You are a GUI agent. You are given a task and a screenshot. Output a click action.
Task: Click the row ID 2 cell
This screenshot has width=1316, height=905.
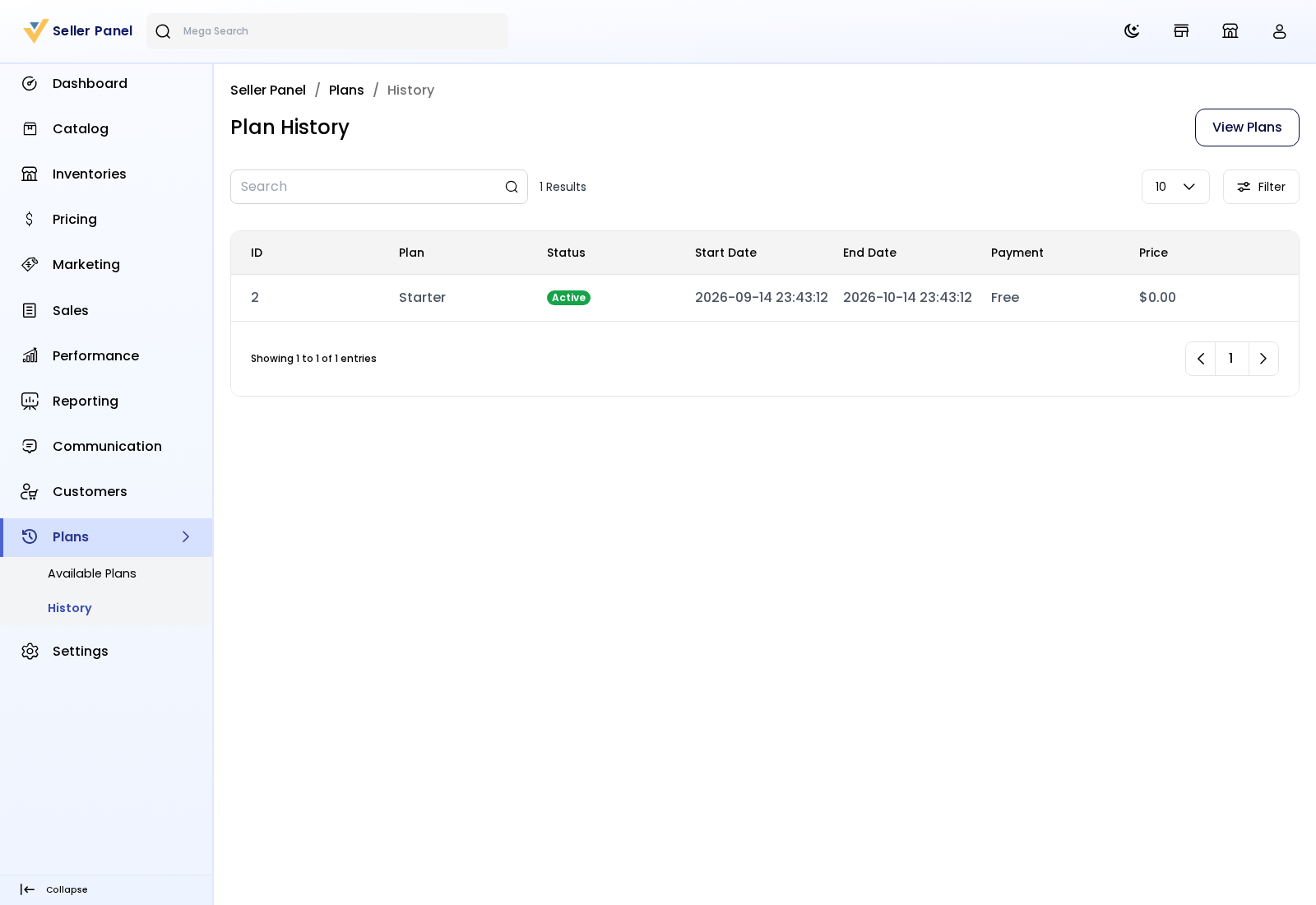click(255, 298)
